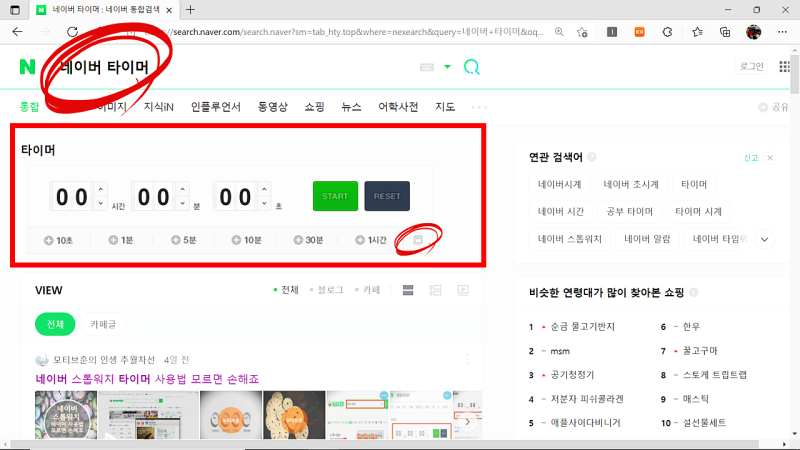Image resolution: width=800 pixels, height=450 pixels.
Task: Open the browser profile avatar
Action: [754, 32]
